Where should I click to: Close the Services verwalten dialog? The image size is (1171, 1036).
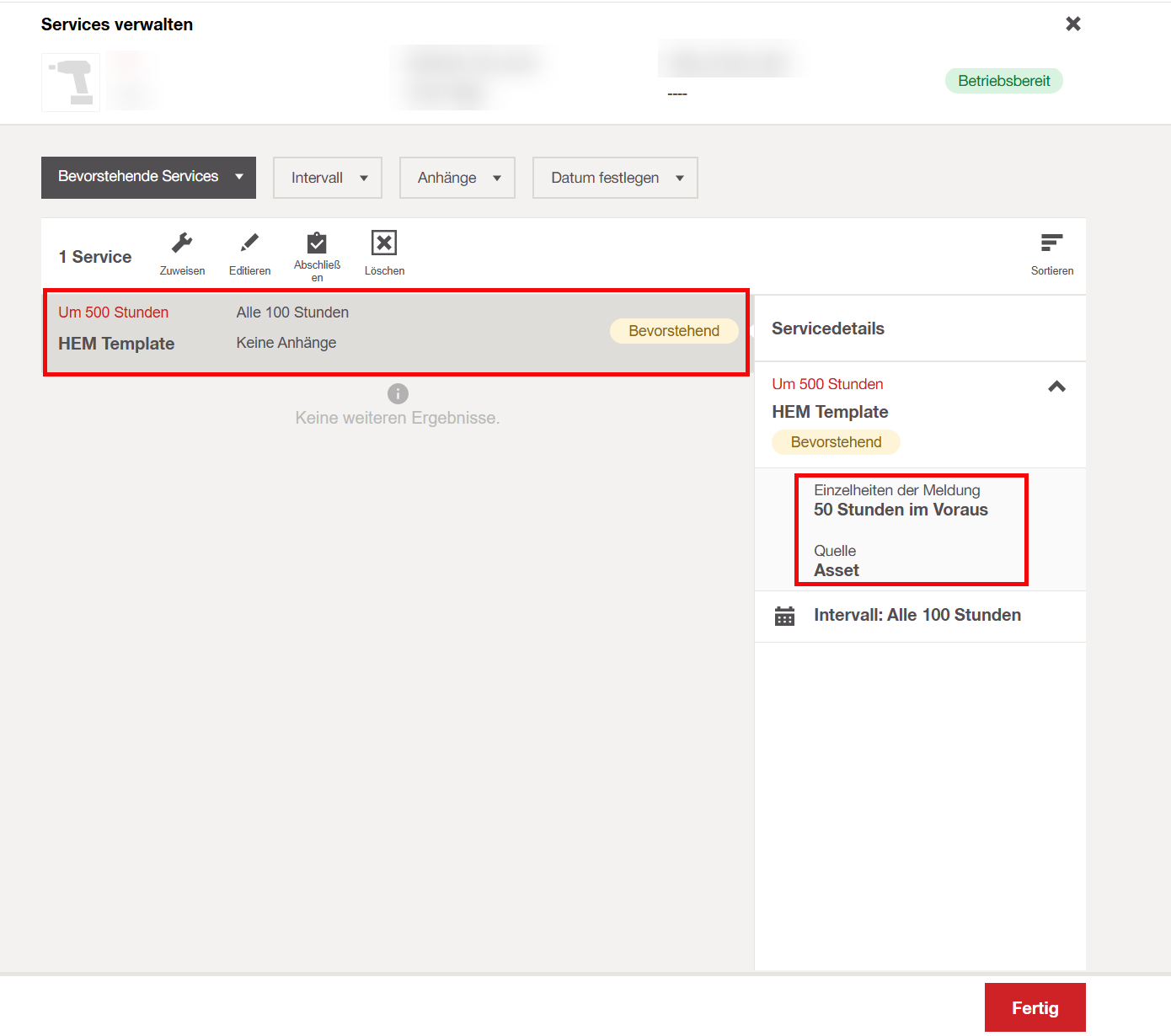tap(1072, 24)
